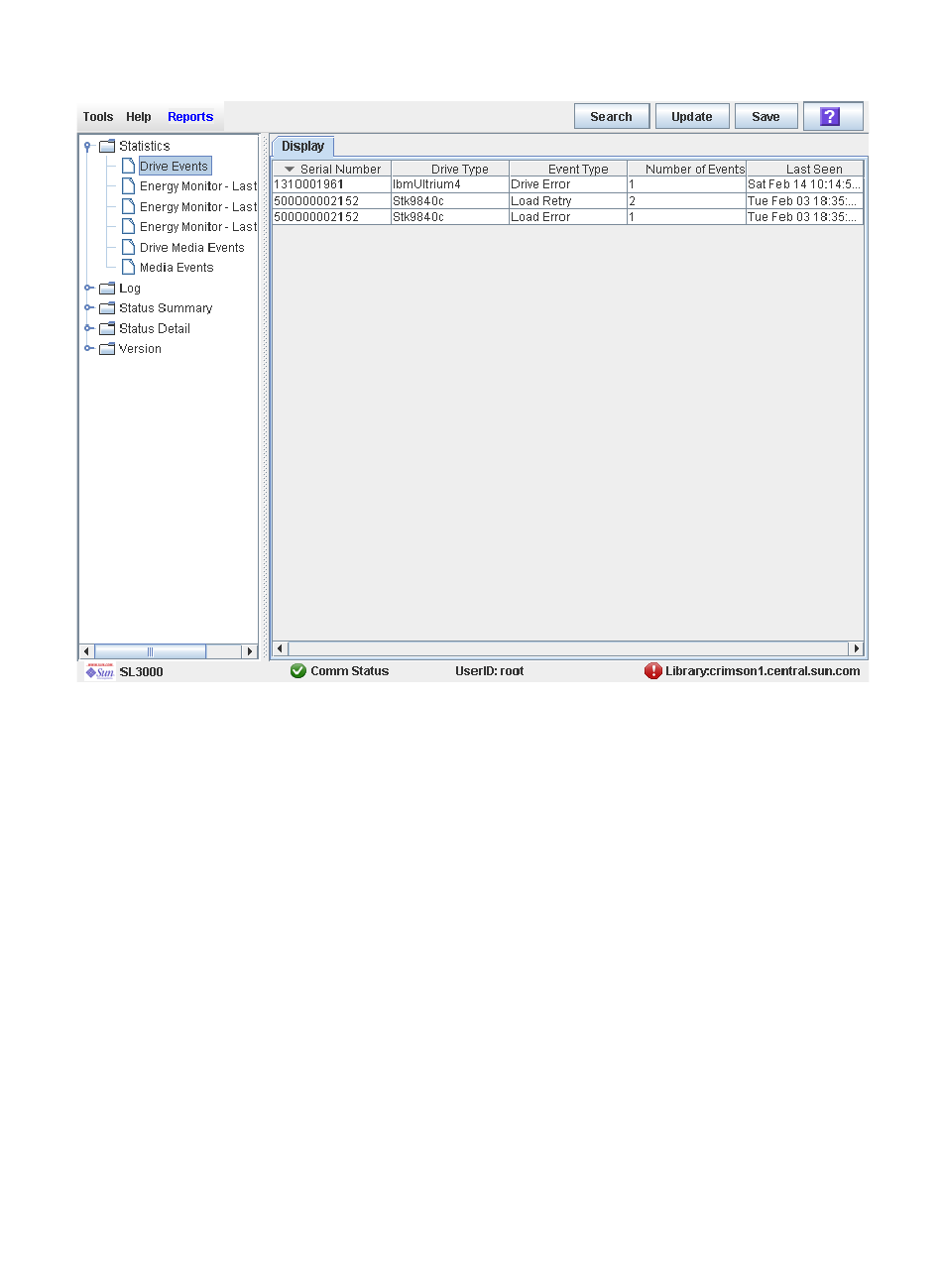
Task: Click the Version folder icon
Action: pyautogui.click(x=107, y=349)
